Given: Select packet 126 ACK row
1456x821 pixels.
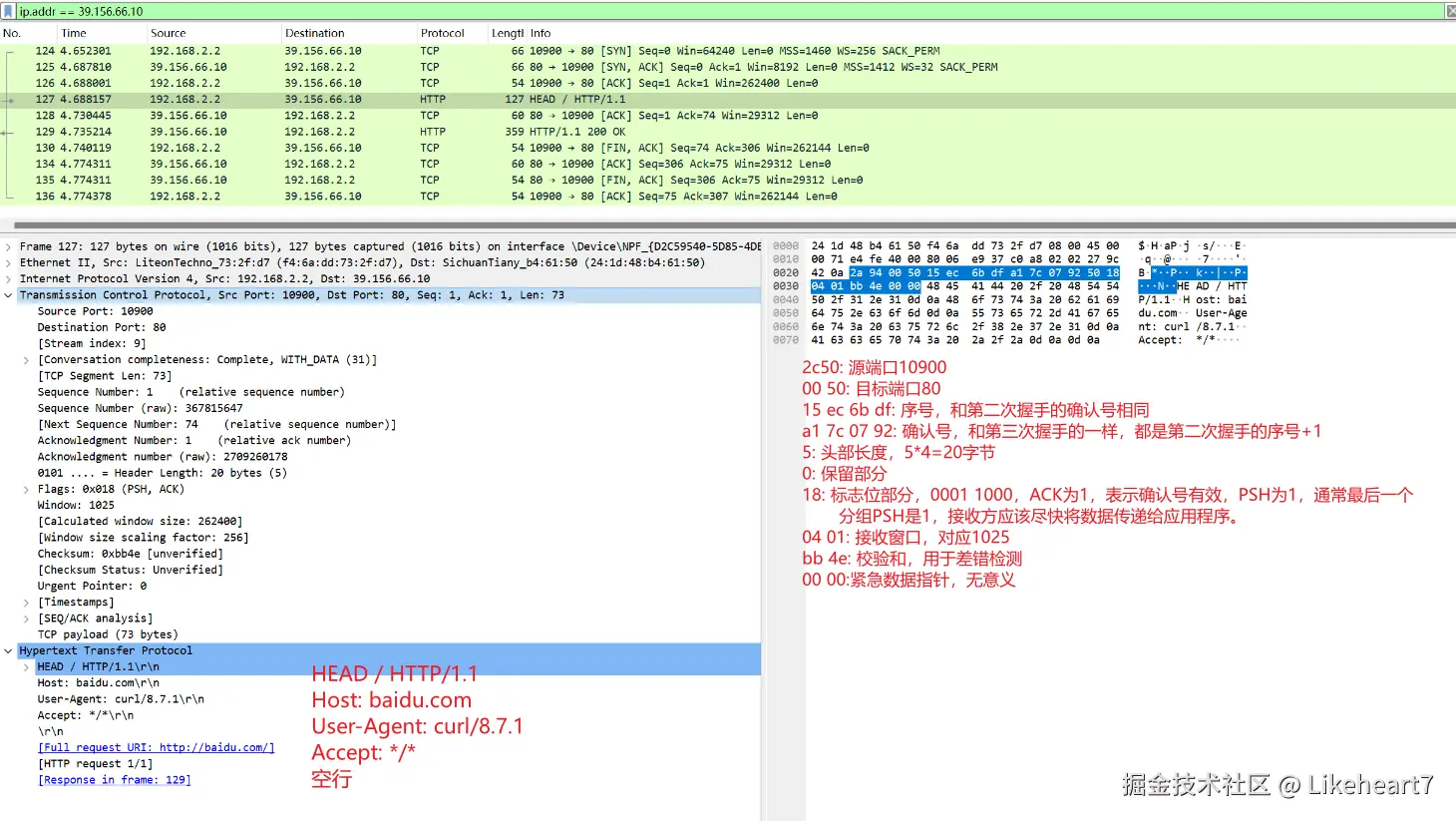Looking at the screenshot, I should (x=728, y=83).
